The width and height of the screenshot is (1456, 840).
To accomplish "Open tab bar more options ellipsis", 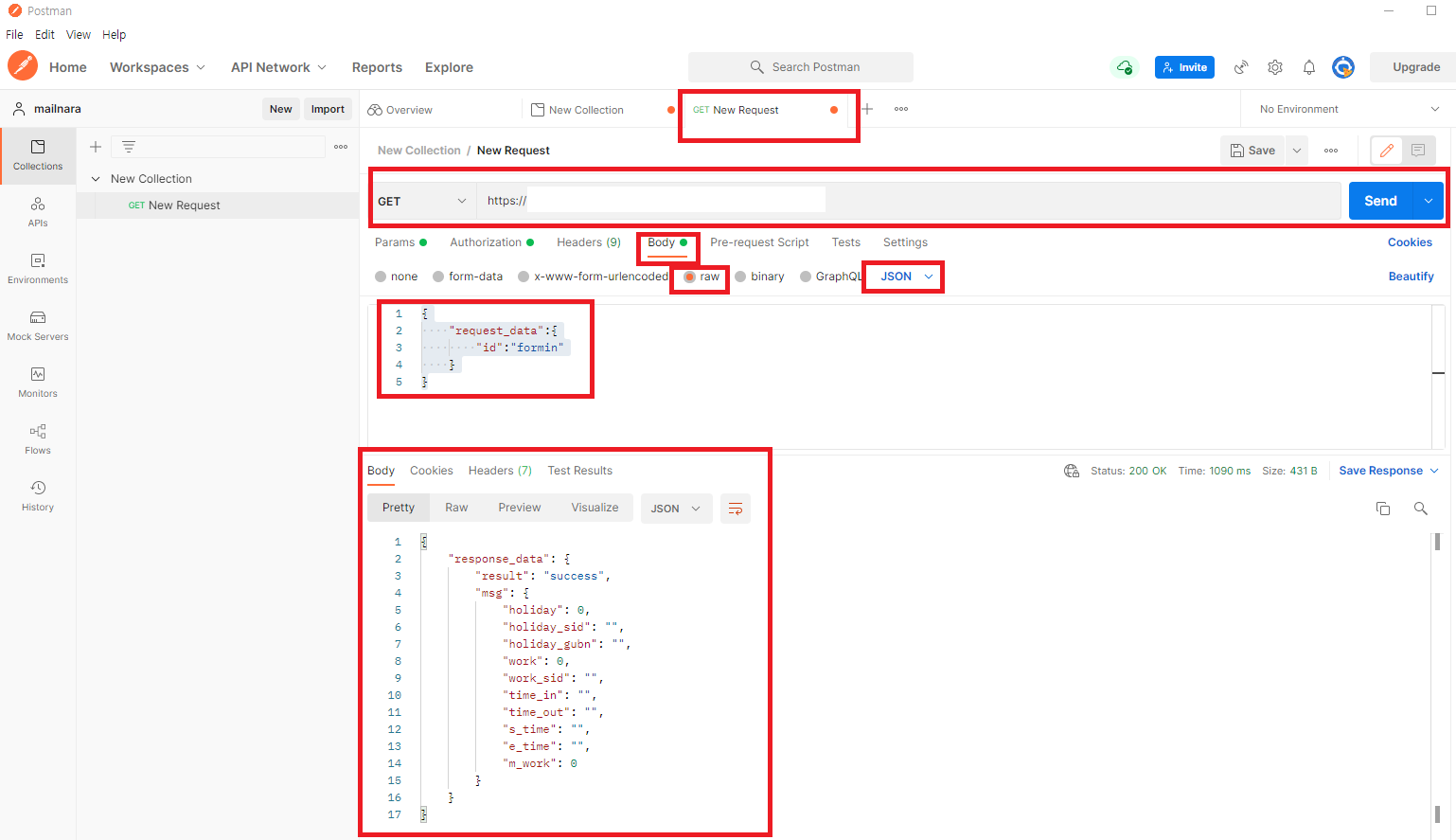I will coord(901,109).
